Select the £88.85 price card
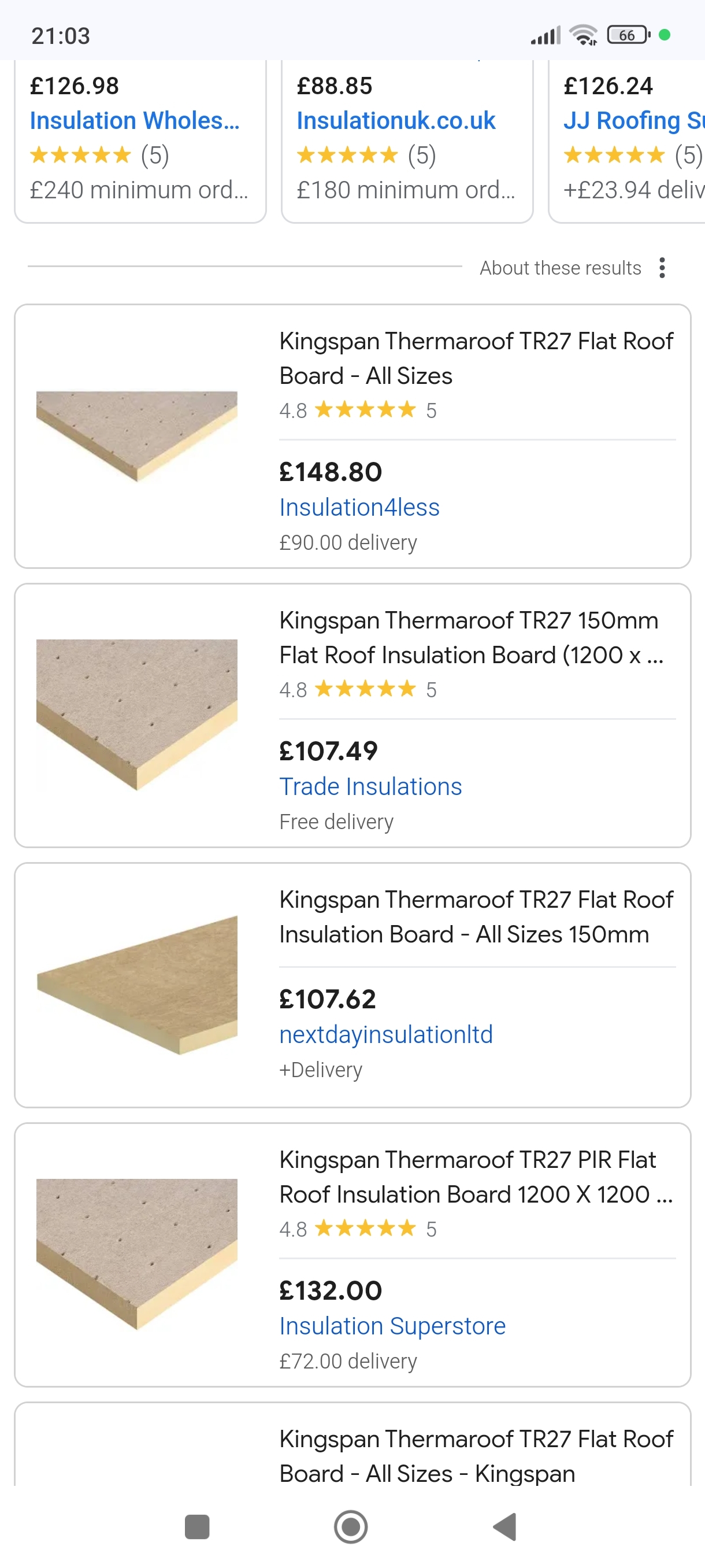705x1568 pixels. (x=407, y=140)
